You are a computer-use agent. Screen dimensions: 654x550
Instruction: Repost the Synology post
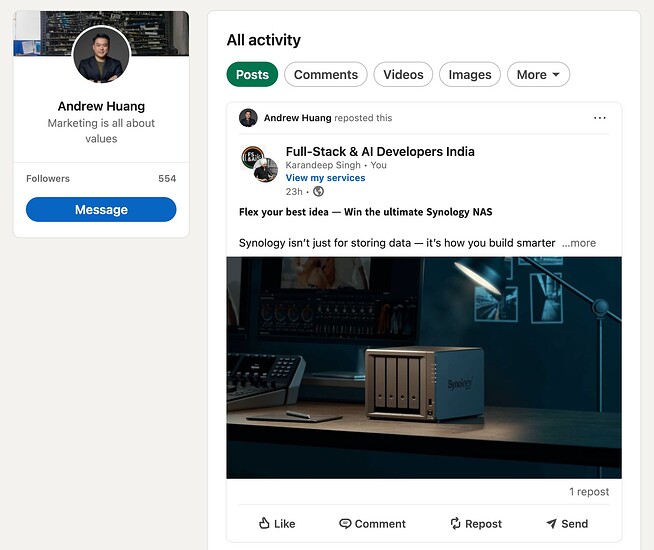pos(476,524)
